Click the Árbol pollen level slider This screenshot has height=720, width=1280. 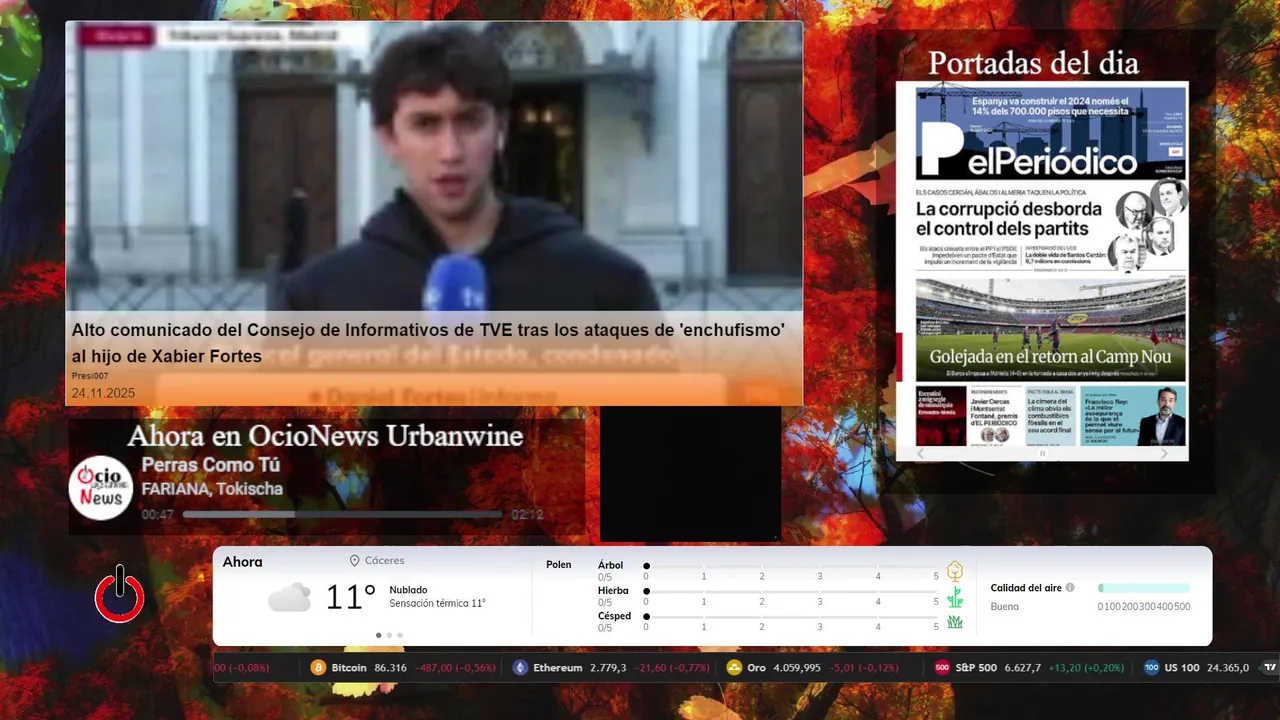pyautogui.click(x=791, y=566)
